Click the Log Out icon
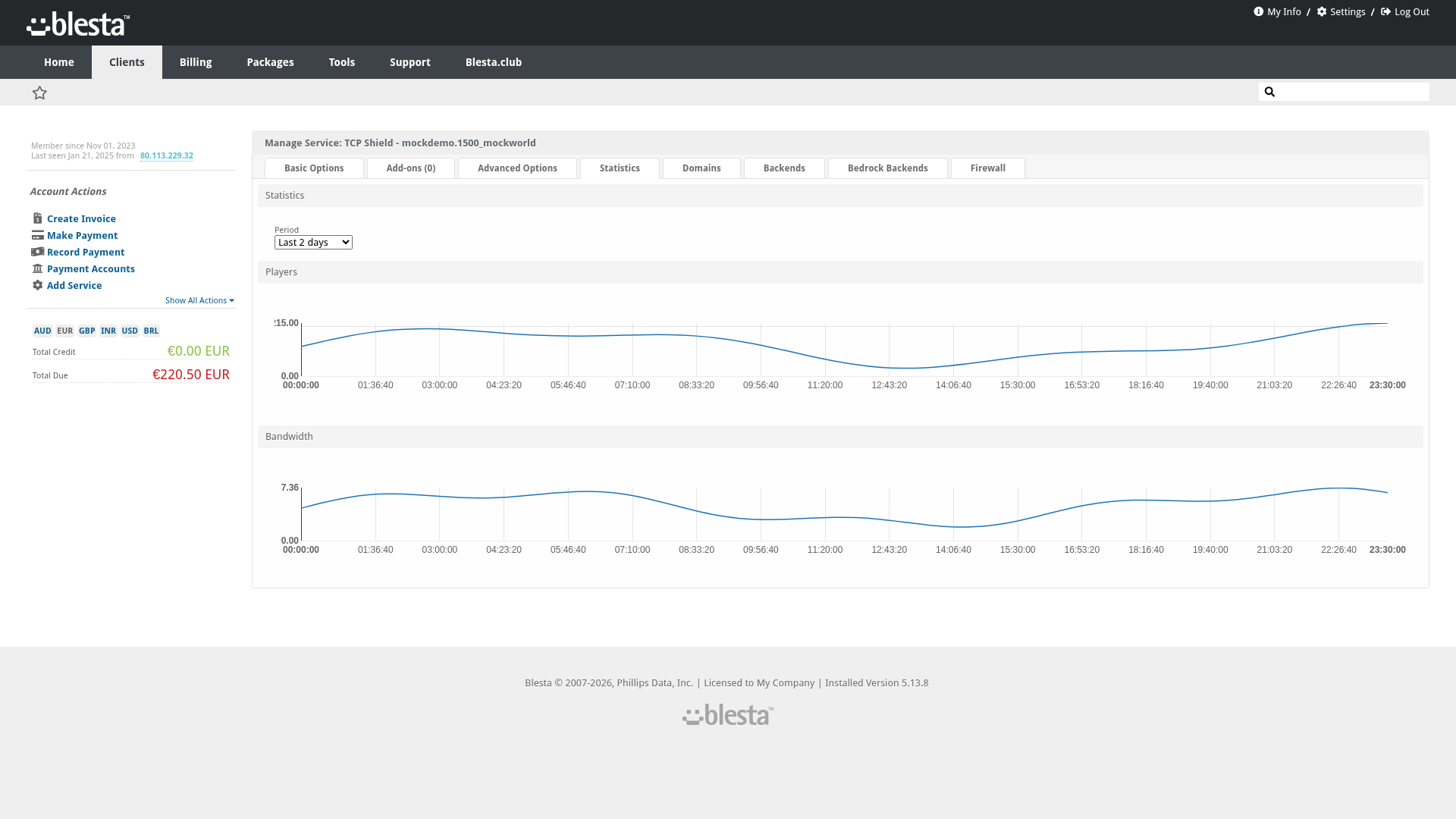 pos(1385,11)
